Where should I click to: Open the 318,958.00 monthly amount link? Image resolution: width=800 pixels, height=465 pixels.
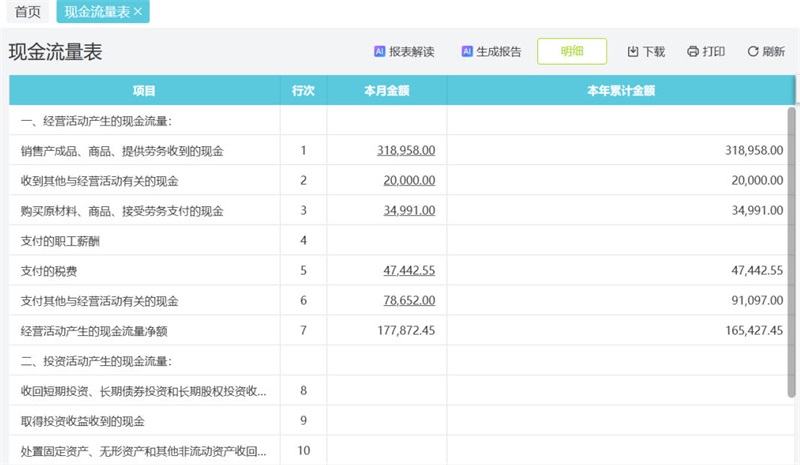pyautogui.click(x=406, y=151)
